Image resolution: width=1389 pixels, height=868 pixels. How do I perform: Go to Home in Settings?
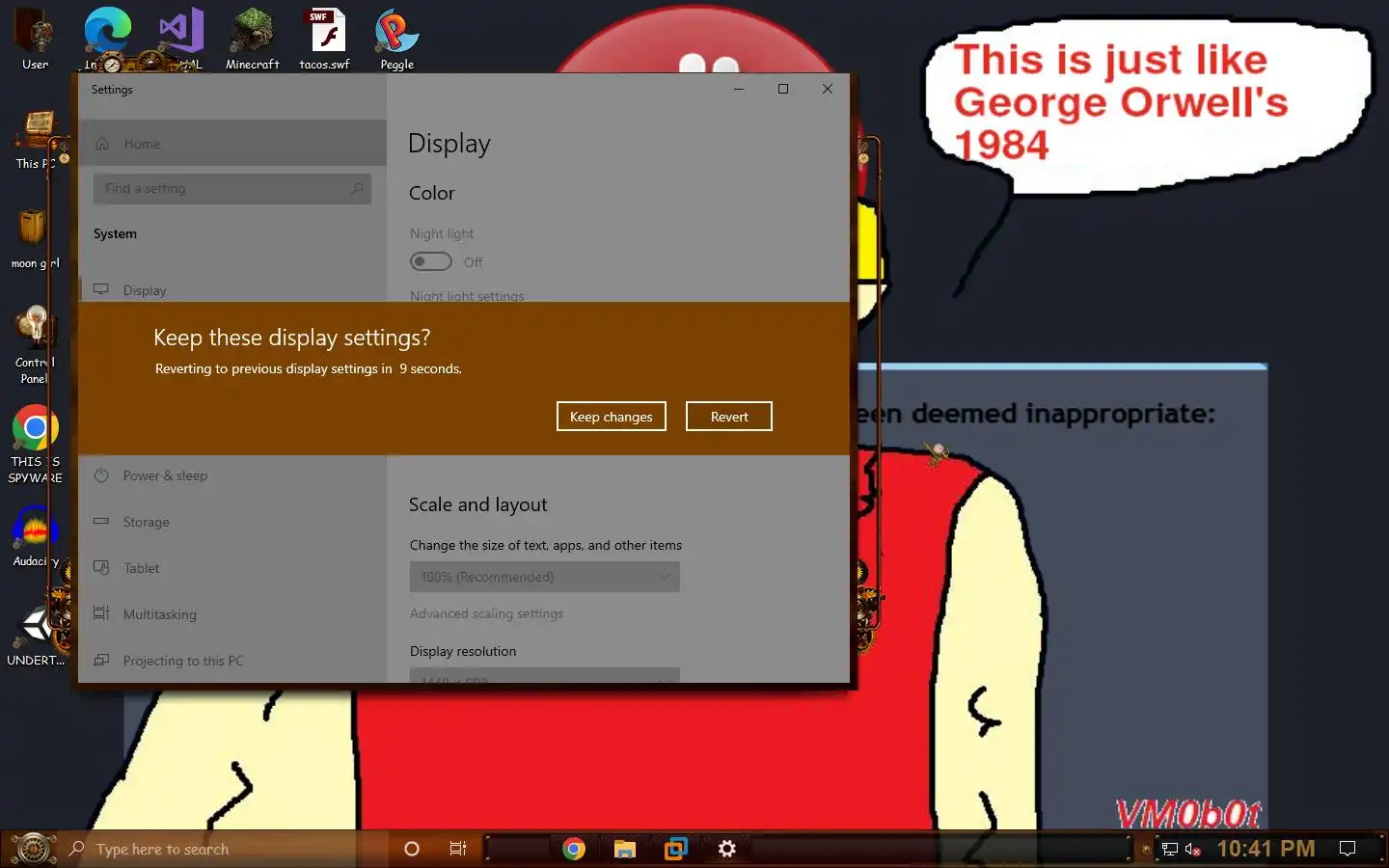(232, 143)
